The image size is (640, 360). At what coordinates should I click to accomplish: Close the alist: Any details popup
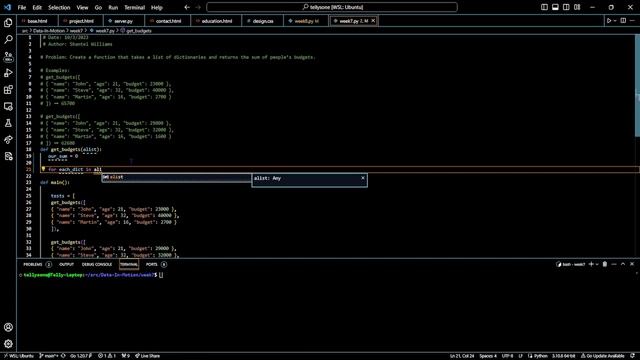tap(363, 178)
